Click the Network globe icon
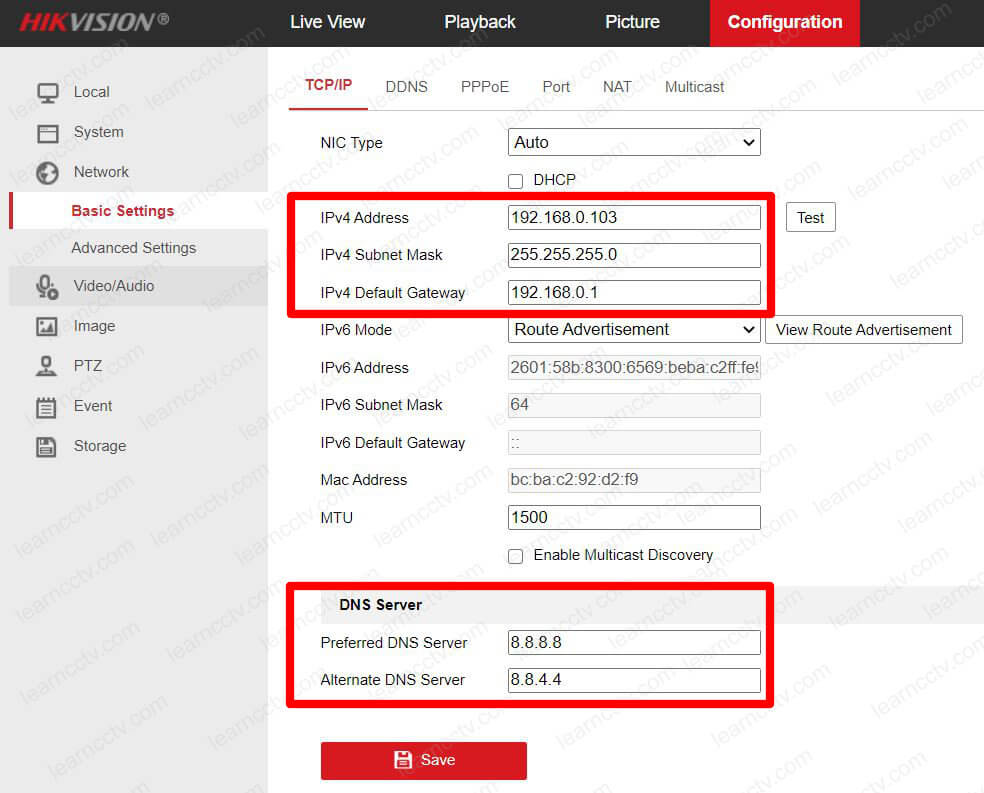Viewport: 984px width, 793px height. 47,173
